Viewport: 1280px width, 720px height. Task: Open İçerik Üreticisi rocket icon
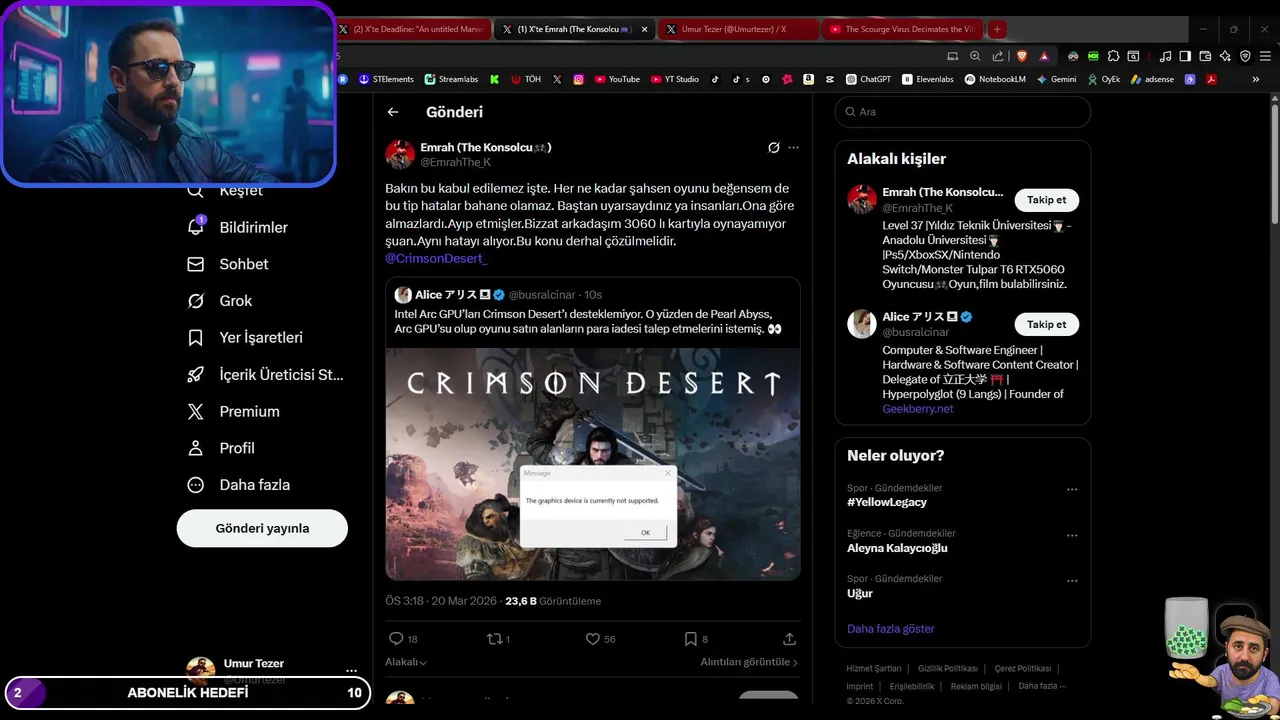[x=196, y=375]
